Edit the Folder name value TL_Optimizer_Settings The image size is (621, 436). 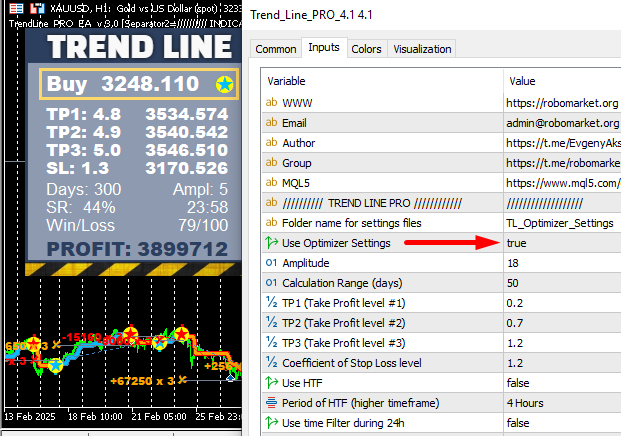click(x=560, y=223)
